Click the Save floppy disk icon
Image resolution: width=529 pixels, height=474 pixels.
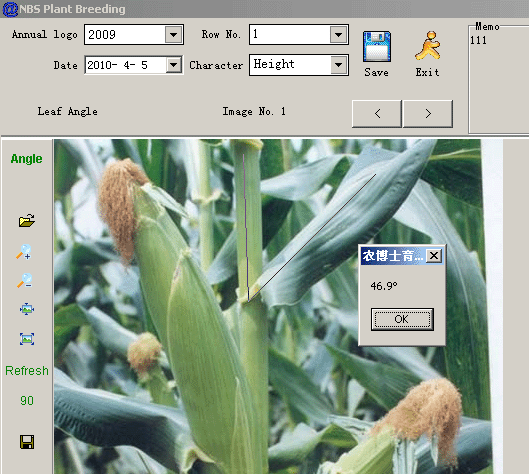(x=377, y=47)
